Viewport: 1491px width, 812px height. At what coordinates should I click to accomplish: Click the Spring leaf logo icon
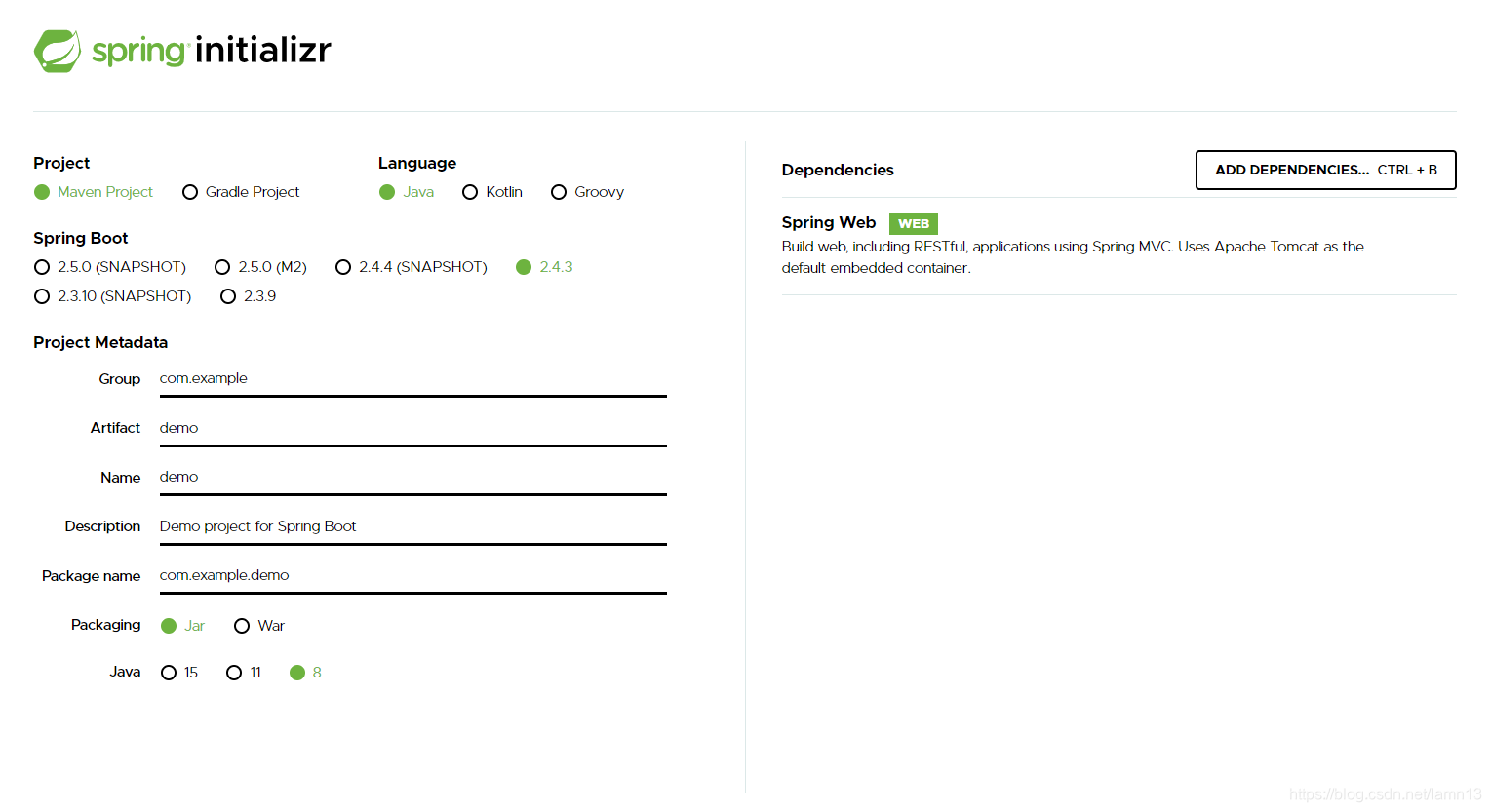58,51
